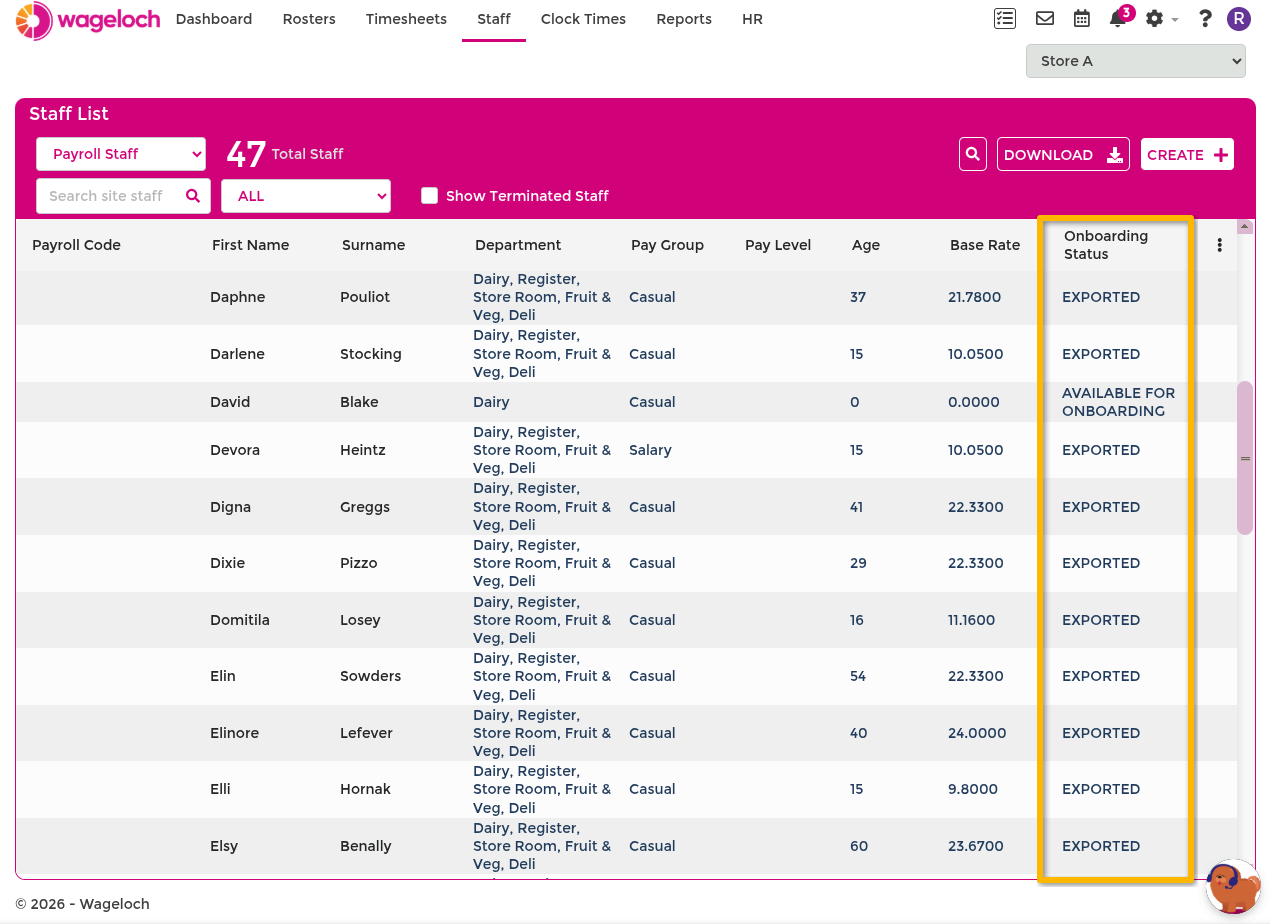Select surname Greggs

pos(365,507)
